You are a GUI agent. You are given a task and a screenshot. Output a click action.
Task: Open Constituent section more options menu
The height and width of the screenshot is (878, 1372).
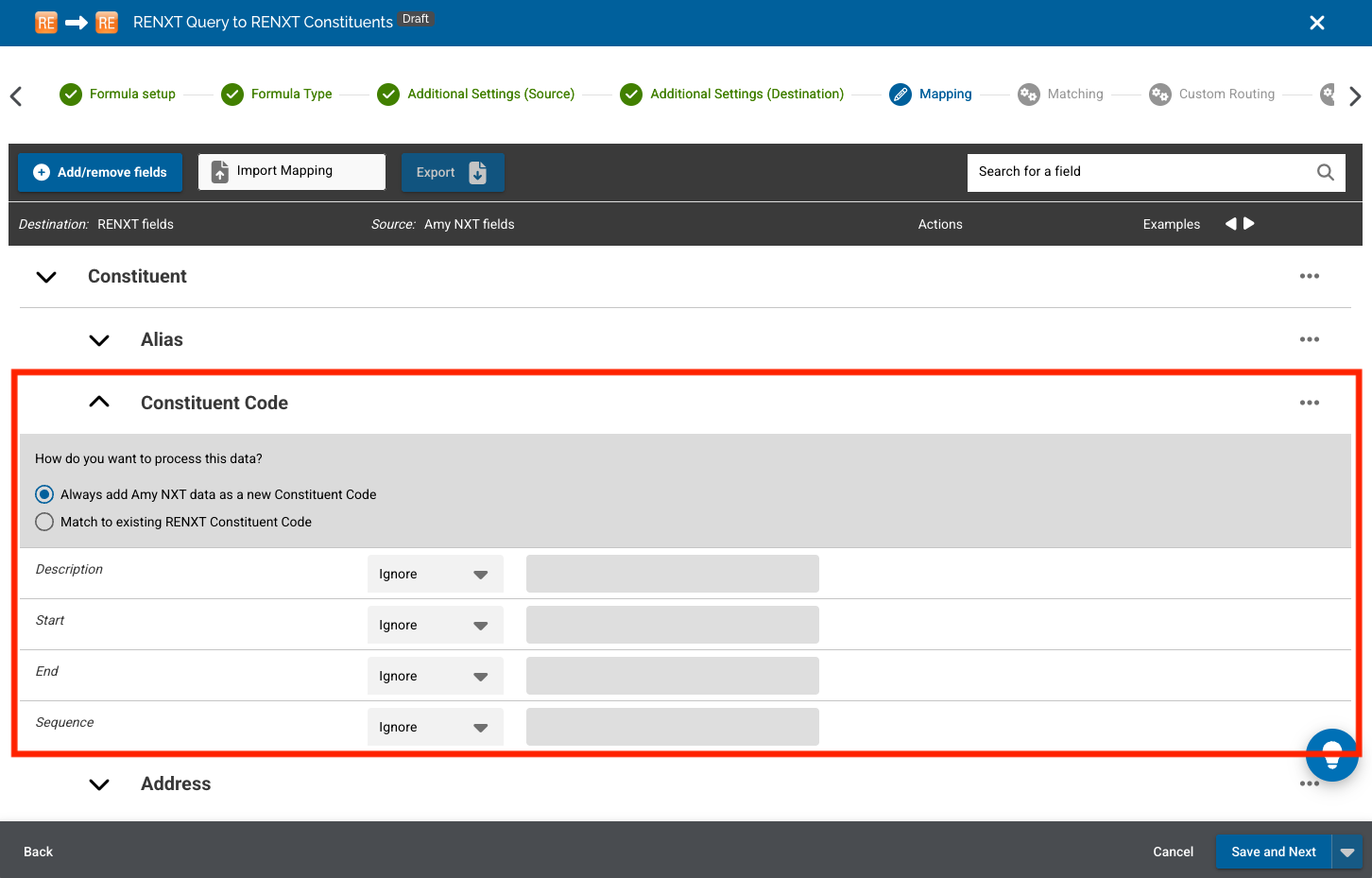coord(1310,276)
